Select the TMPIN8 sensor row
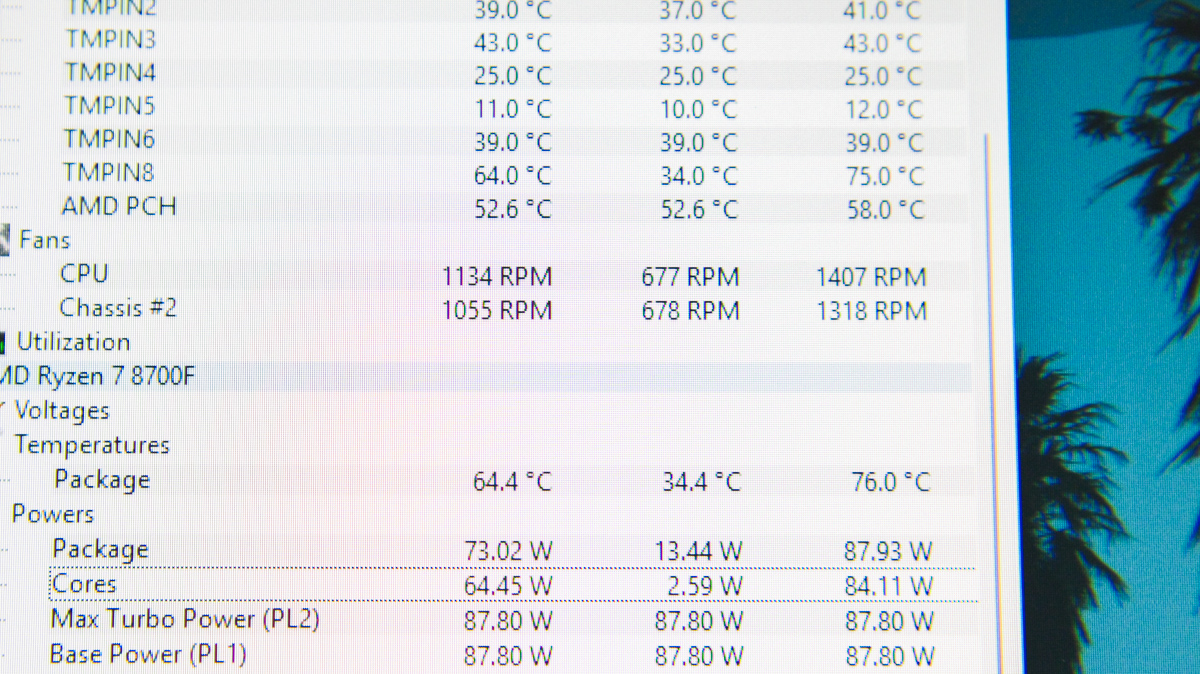This screenshot has height=674, width=1200. click(x=485, y=175)
